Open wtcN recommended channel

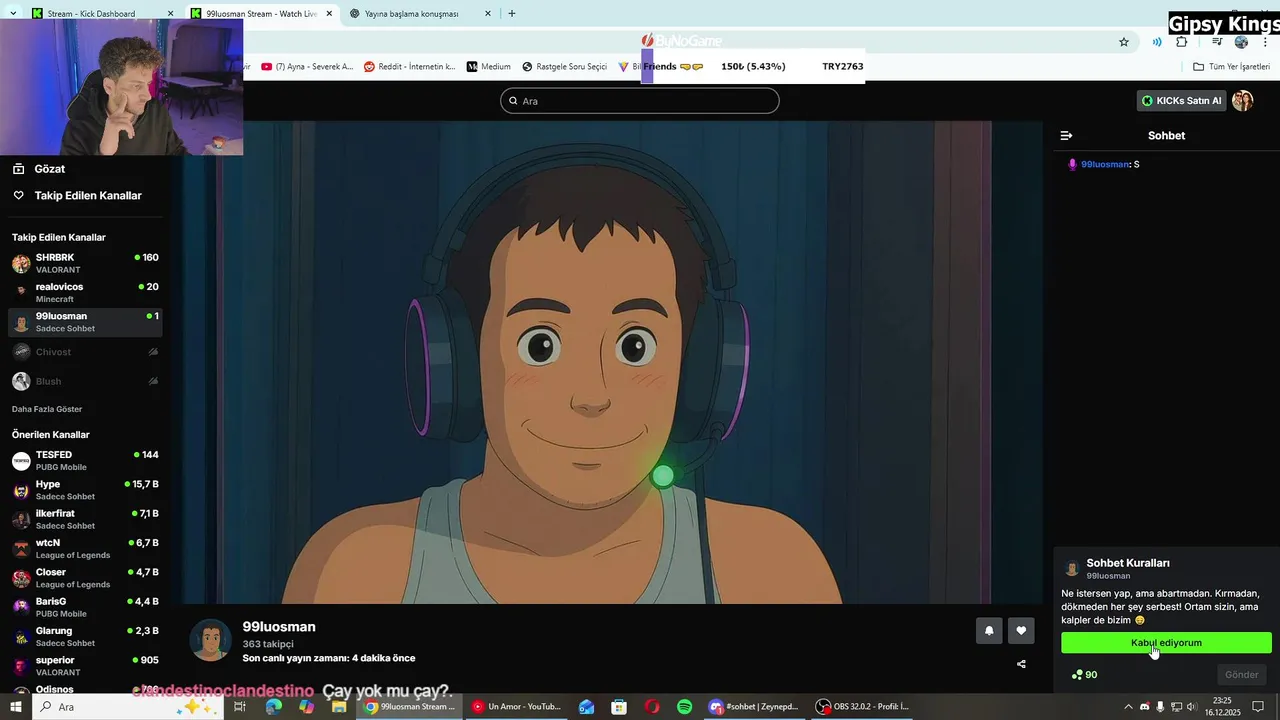[x=85, y=548]
